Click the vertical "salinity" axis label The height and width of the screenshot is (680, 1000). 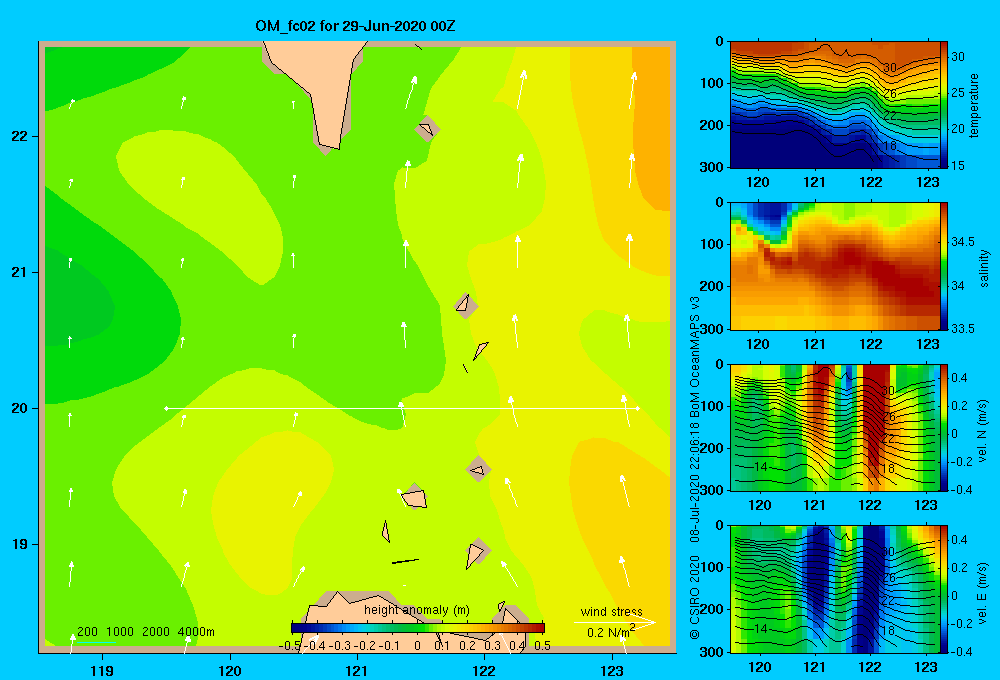(984, 268)
